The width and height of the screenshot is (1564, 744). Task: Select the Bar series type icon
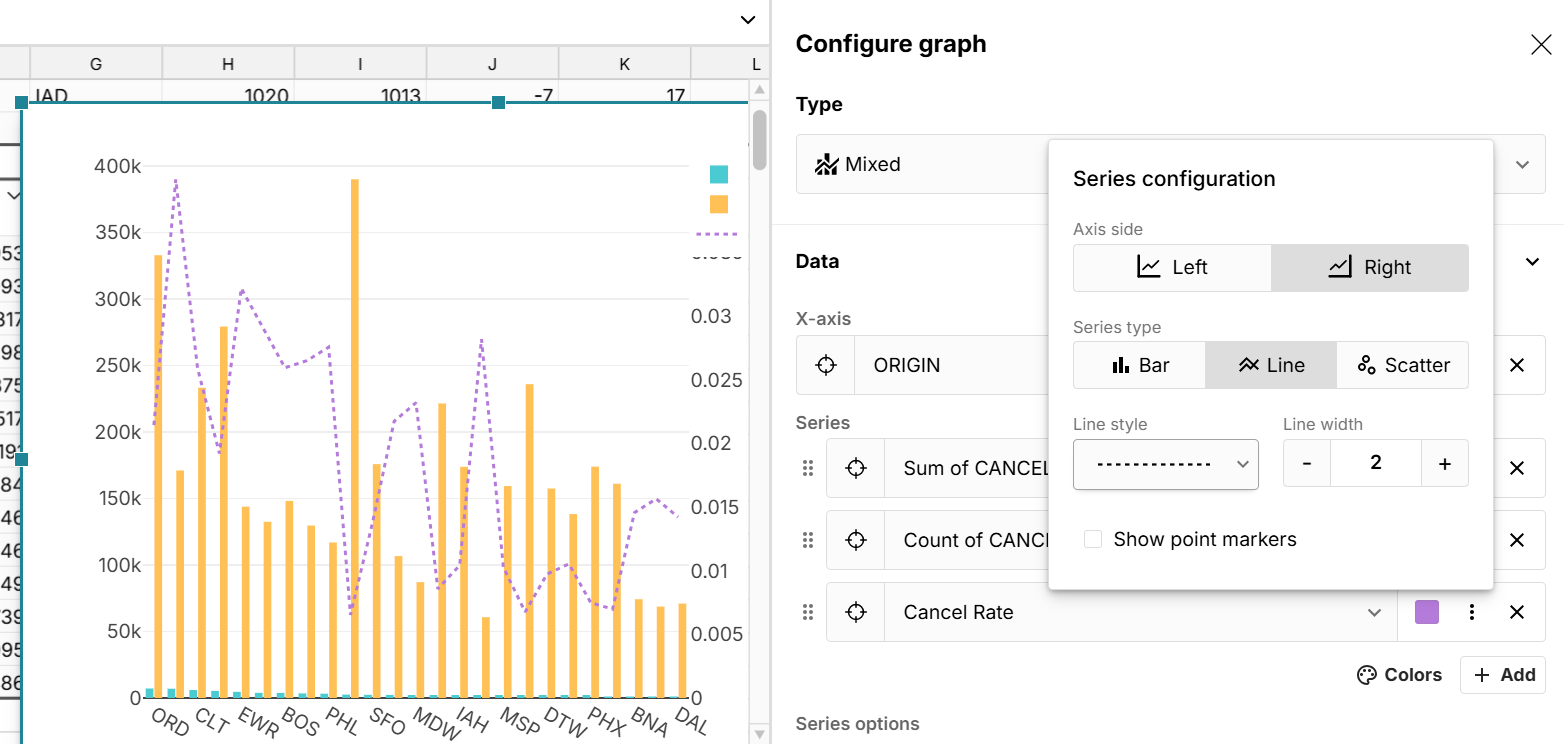pos(1139,365)
